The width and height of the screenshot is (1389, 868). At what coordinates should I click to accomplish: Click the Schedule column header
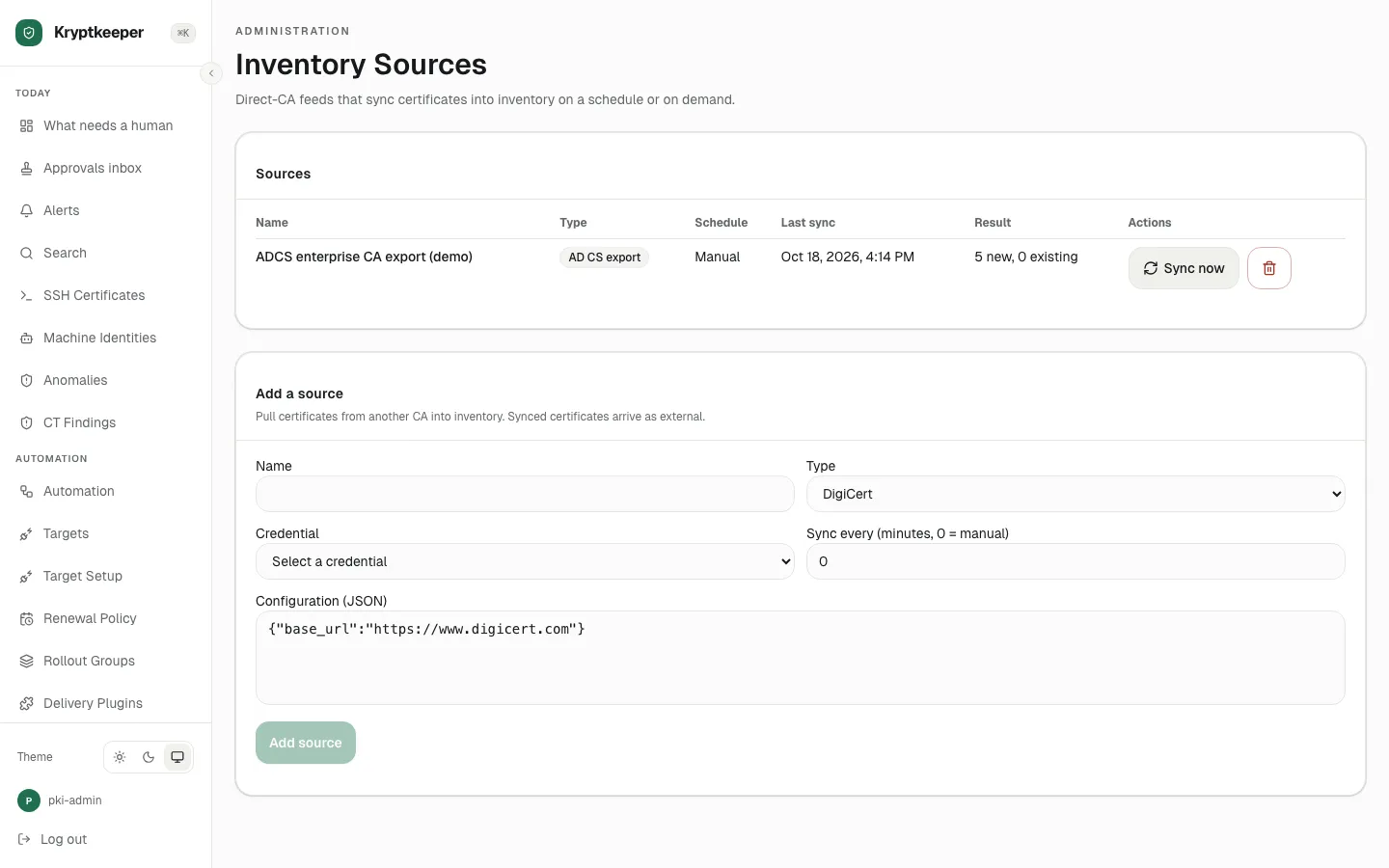721,223
